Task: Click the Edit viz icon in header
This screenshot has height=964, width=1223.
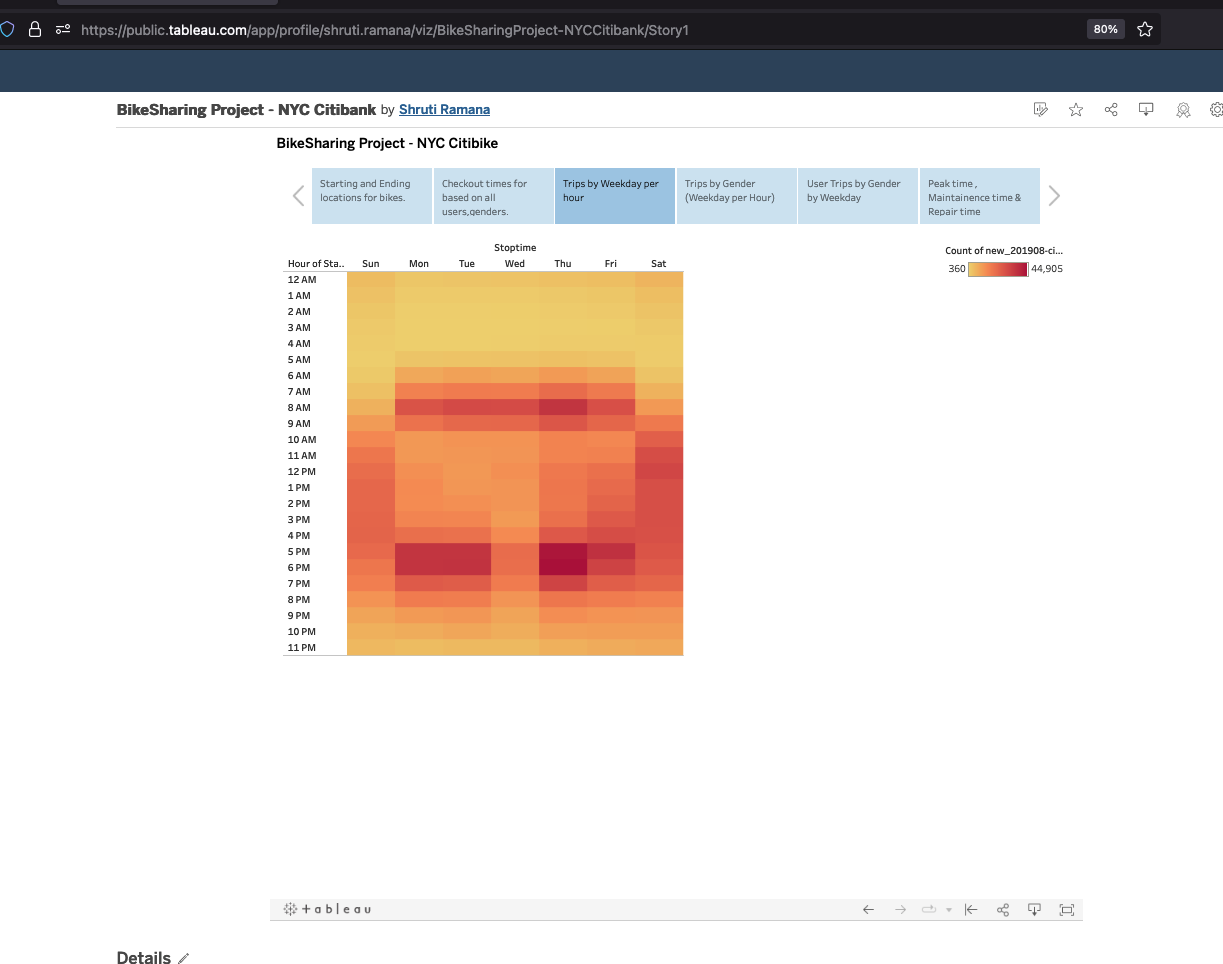Action: coord(1041,110)
